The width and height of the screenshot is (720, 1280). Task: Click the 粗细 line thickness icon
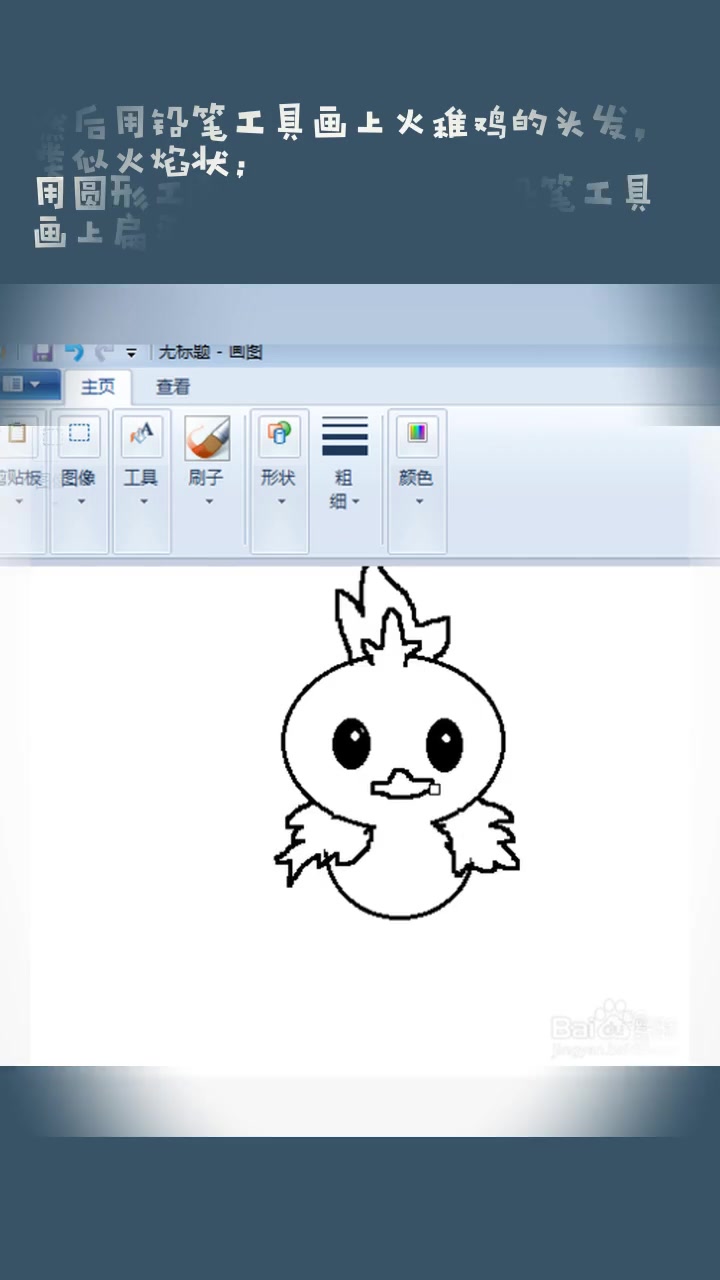[344, 437]
